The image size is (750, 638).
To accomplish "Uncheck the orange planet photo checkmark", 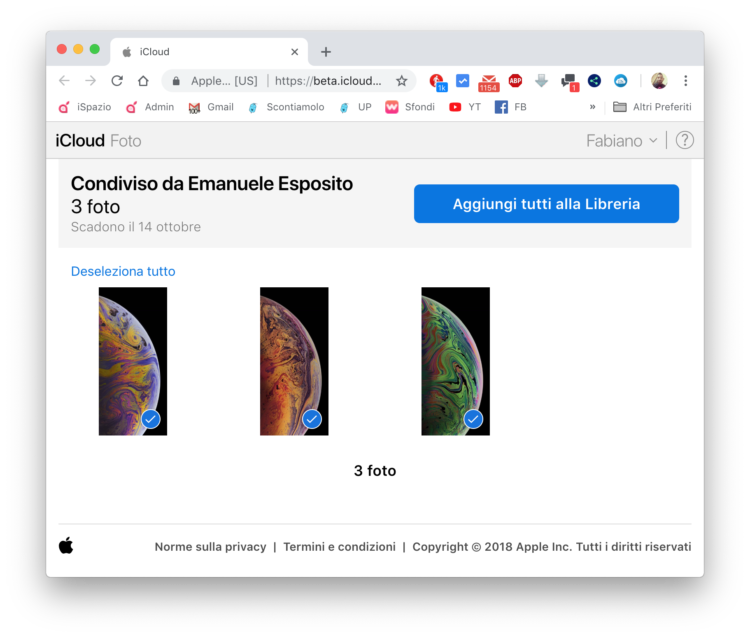I will click(x=312, y=419).
